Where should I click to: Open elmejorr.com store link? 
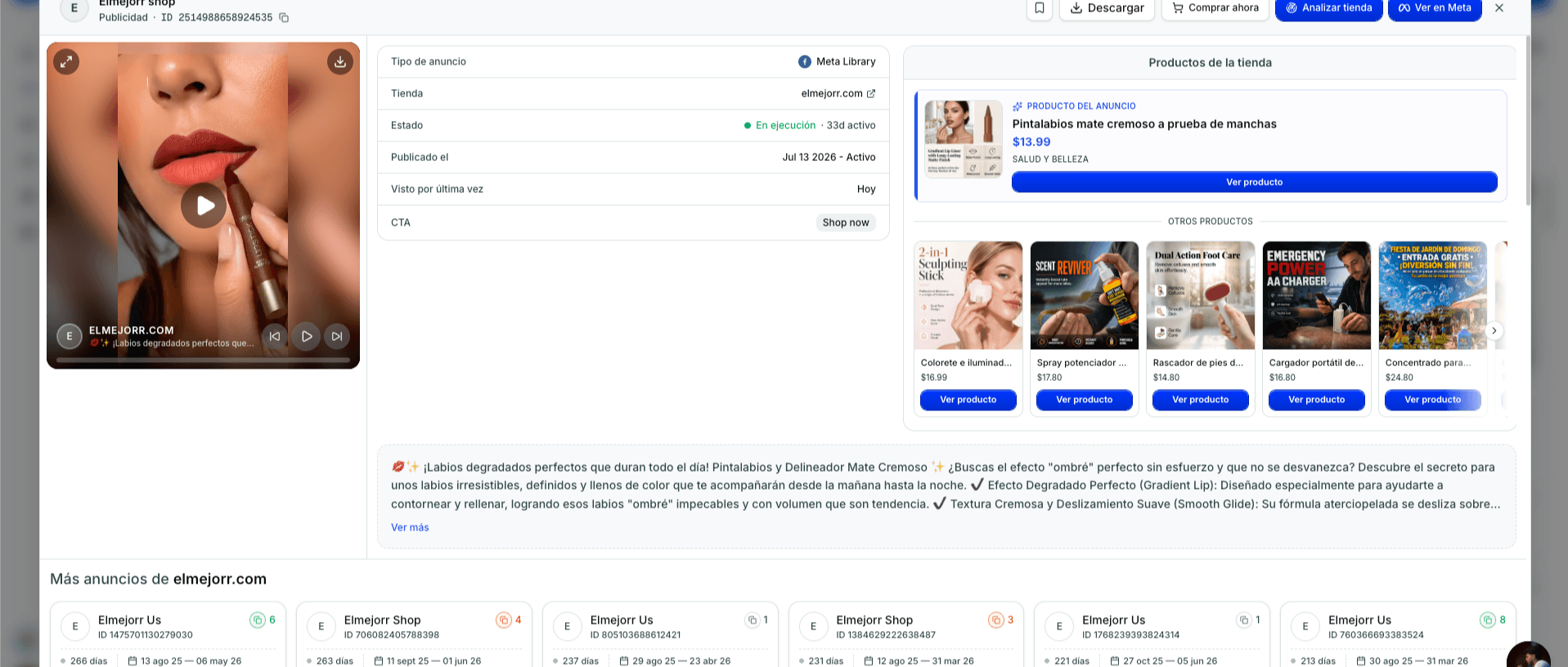click(x=832, y=93)
